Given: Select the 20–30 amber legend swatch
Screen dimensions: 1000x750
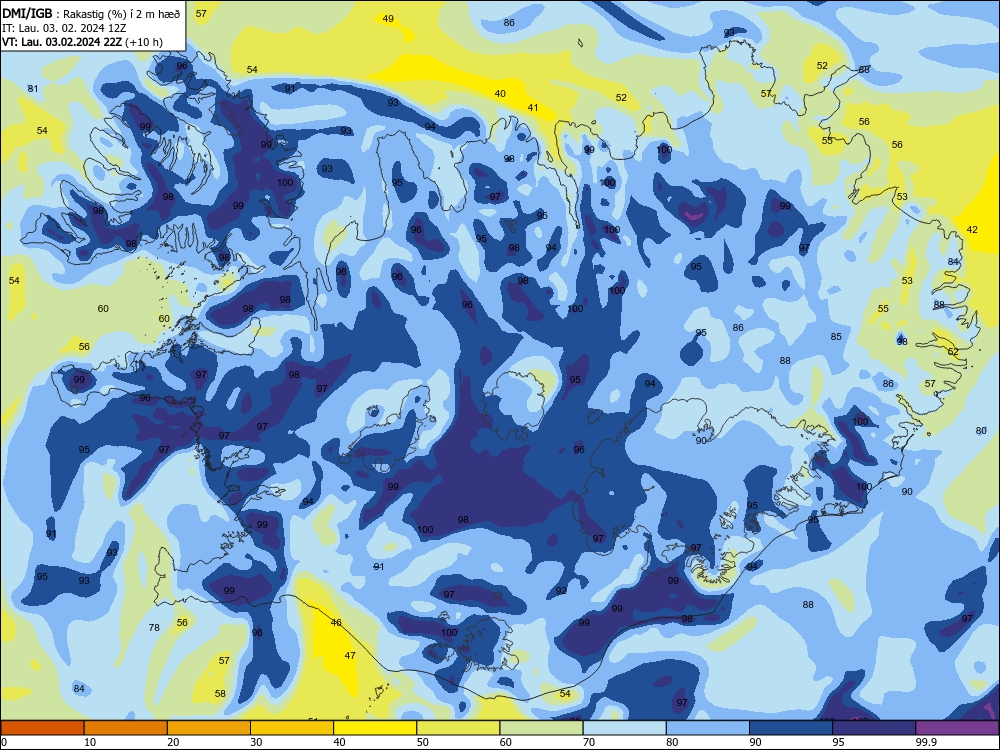Looking at the screenshot, I should pyautogui.click(x=209, y=728).
